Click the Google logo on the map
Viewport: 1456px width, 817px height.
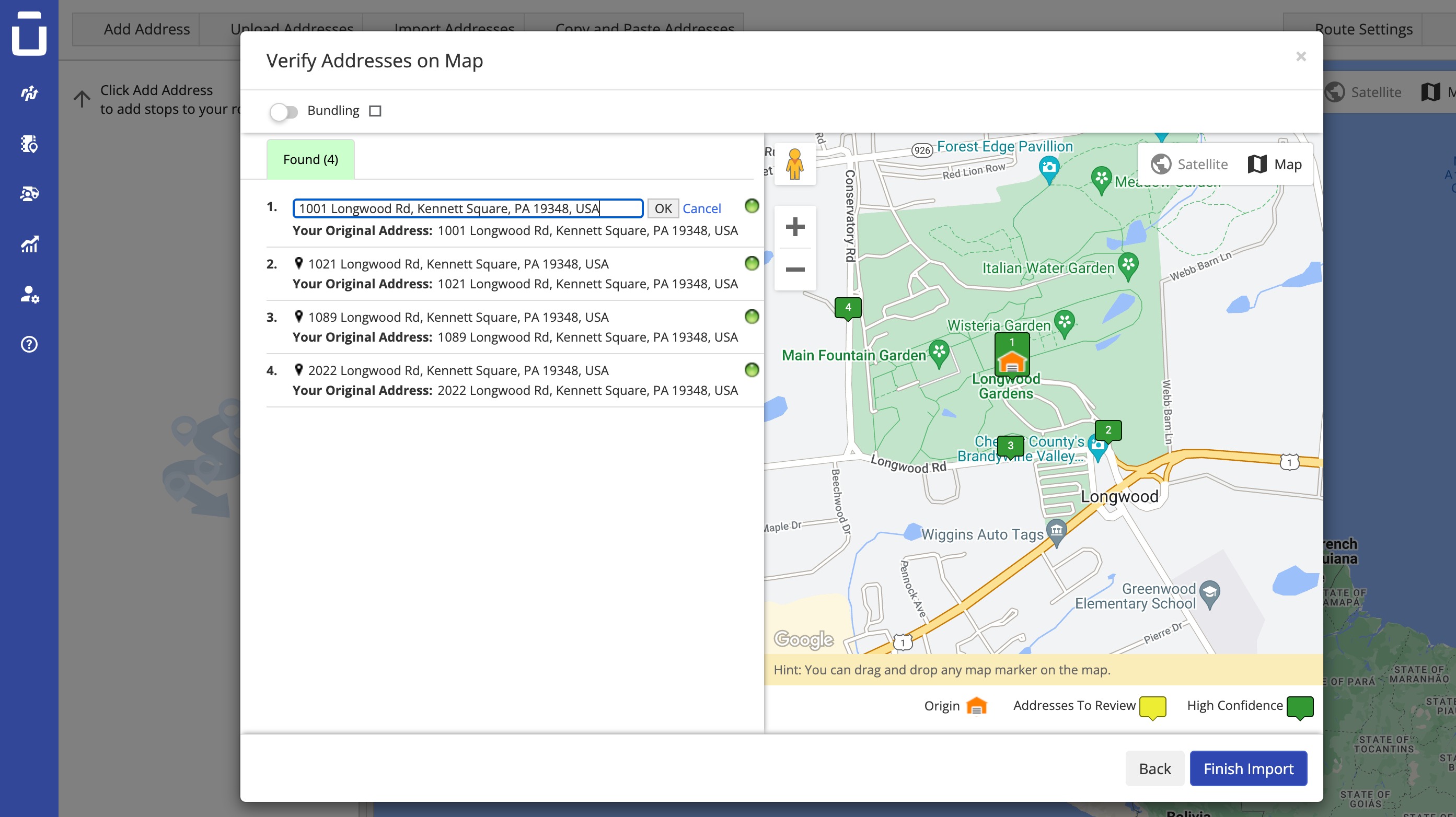803,639
